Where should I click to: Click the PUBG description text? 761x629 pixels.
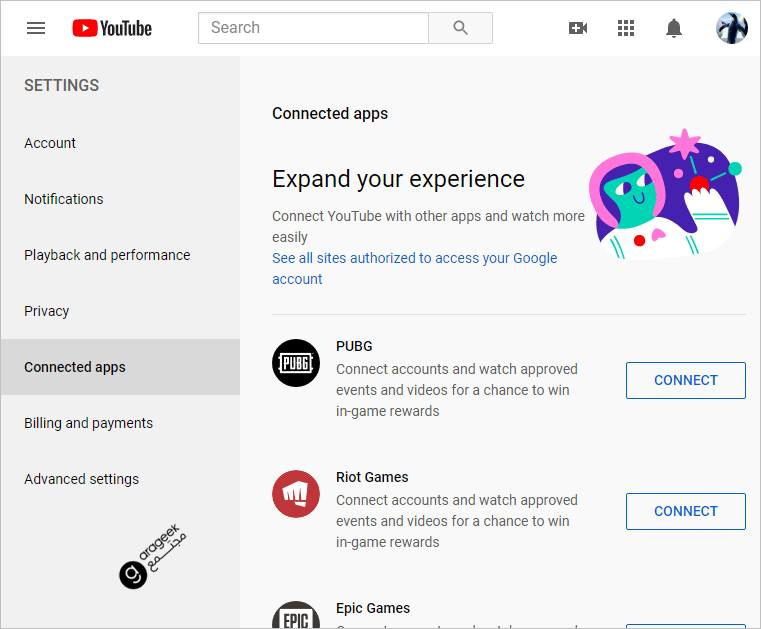tap(457, 390)
